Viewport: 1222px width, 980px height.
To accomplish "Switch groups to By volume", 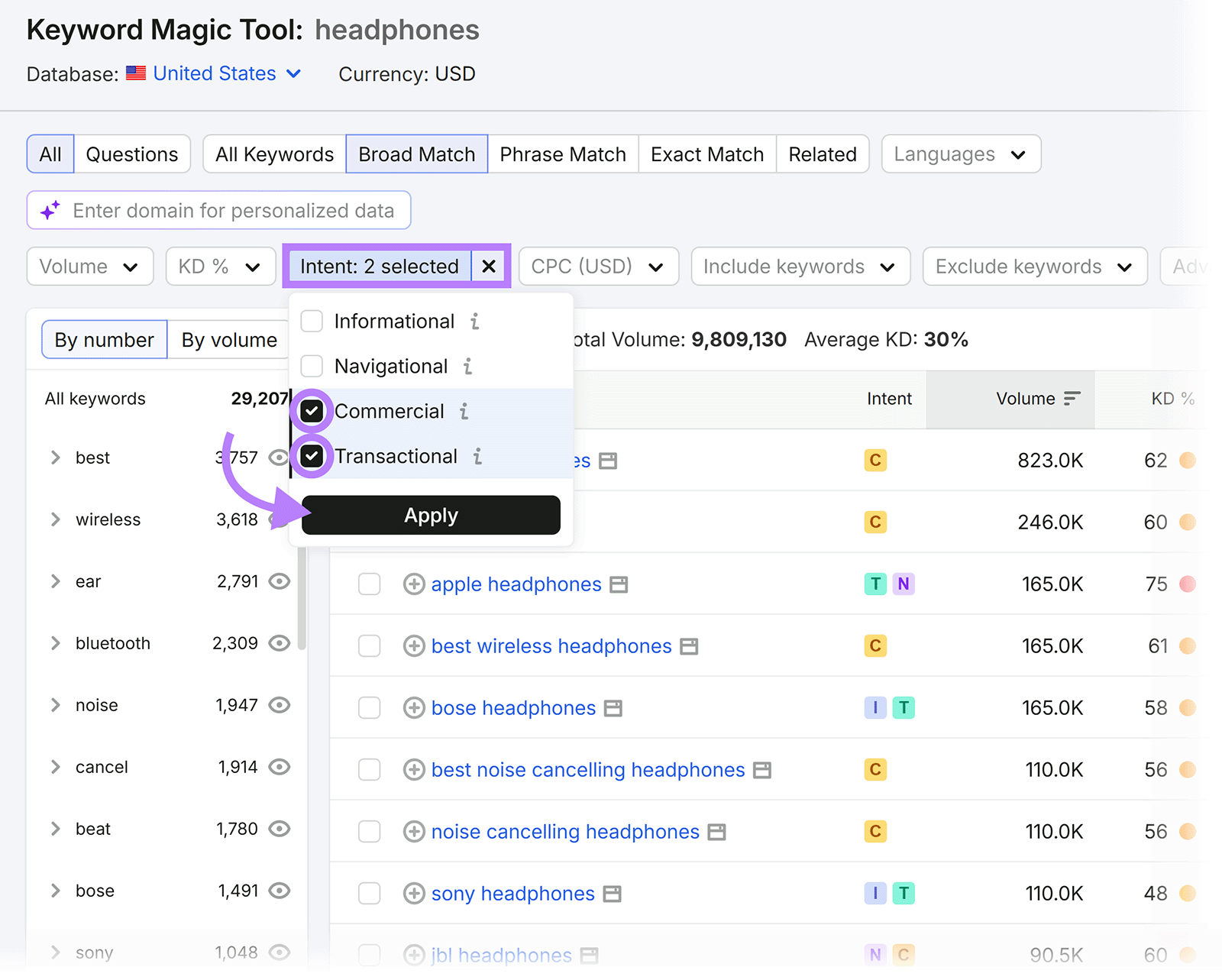I will (229, 340).
